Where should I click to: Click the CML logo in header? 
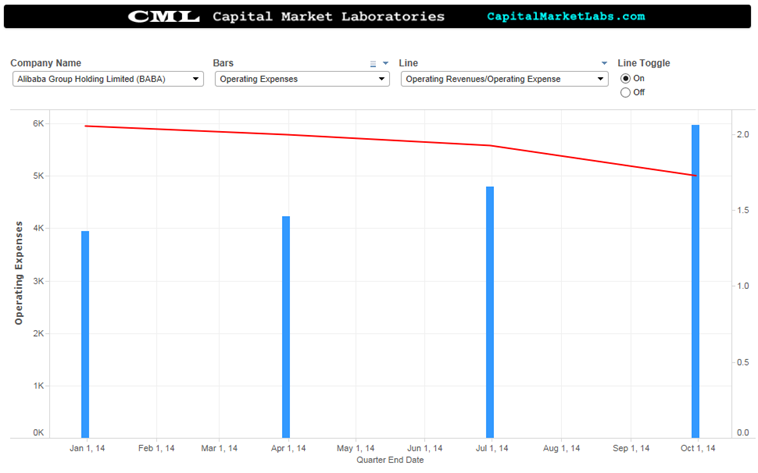[163, 17]
